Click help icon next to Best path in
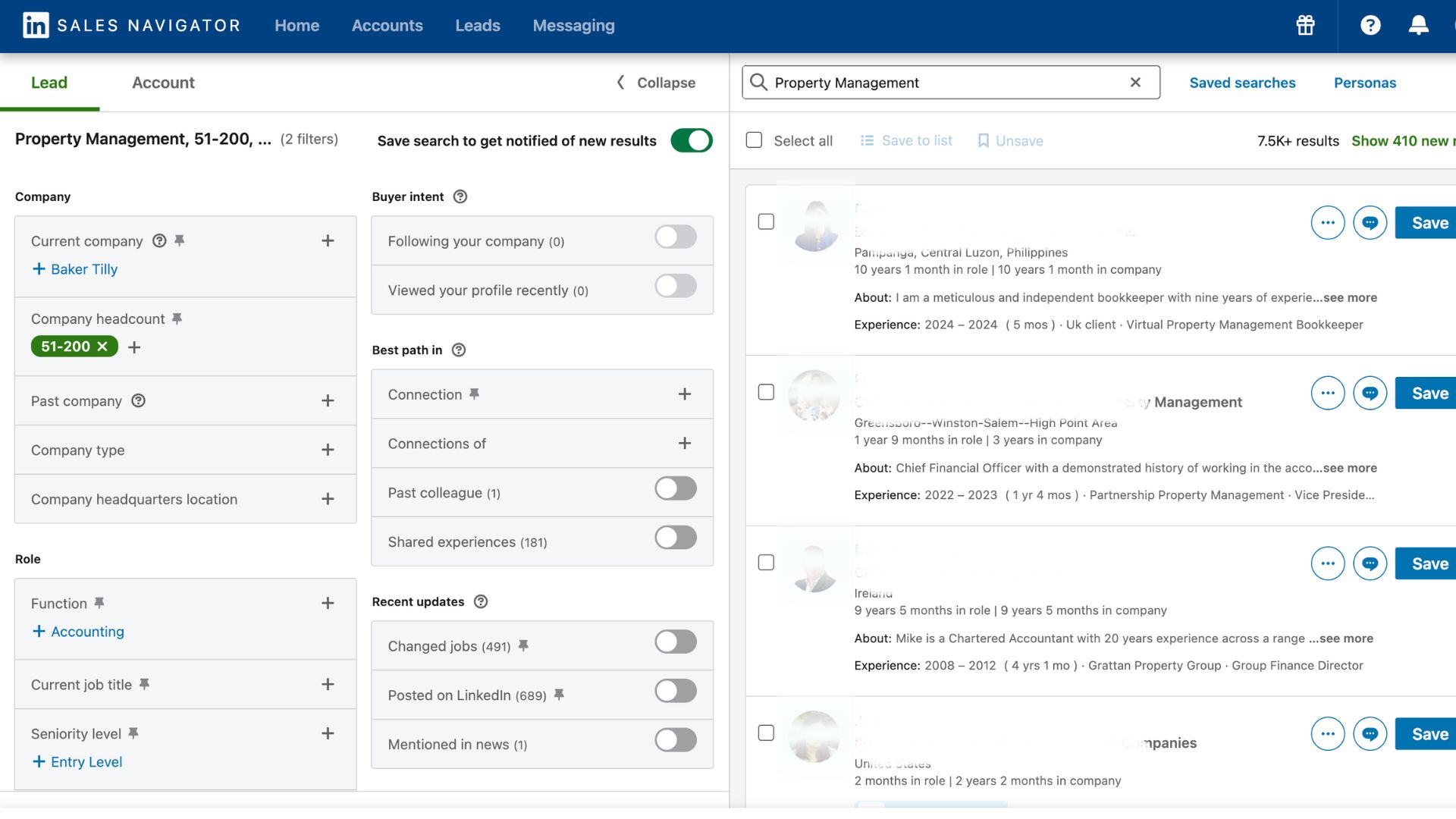Screen dimensions: 1456x819 coord(459,350)
